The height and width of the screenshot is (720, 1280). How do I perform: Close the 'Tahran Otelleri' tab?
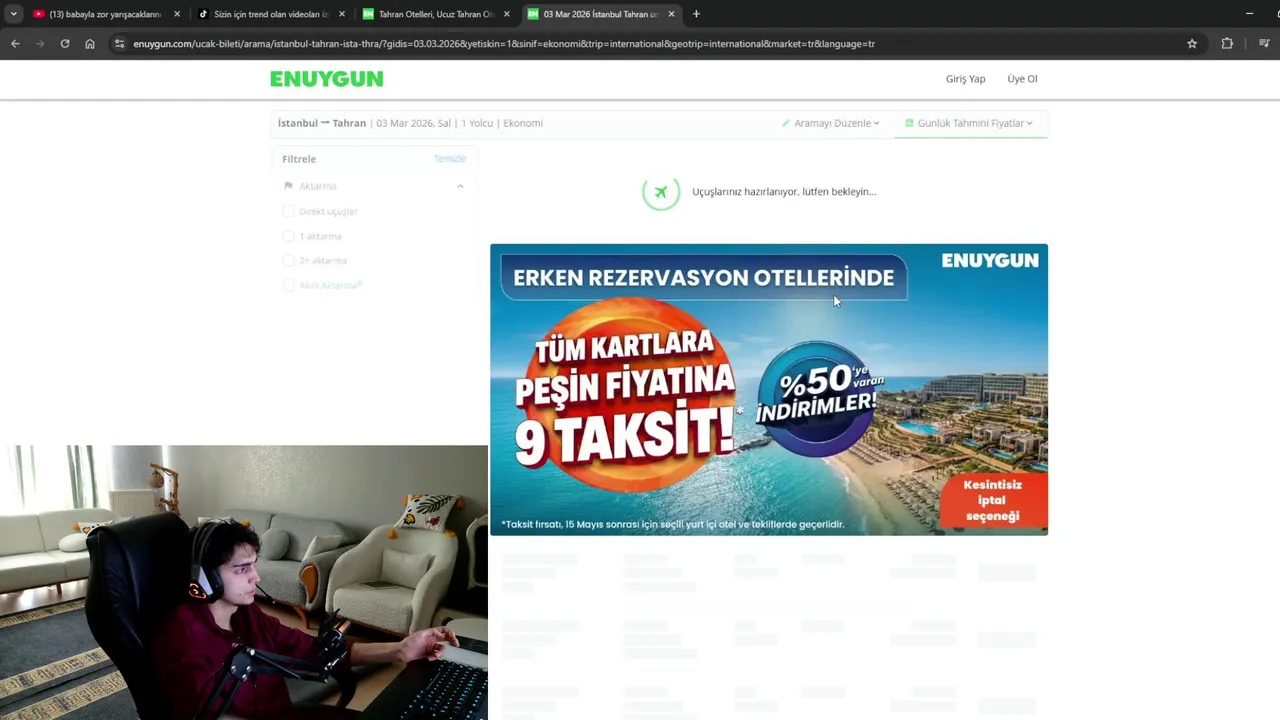tap(507, 14)
